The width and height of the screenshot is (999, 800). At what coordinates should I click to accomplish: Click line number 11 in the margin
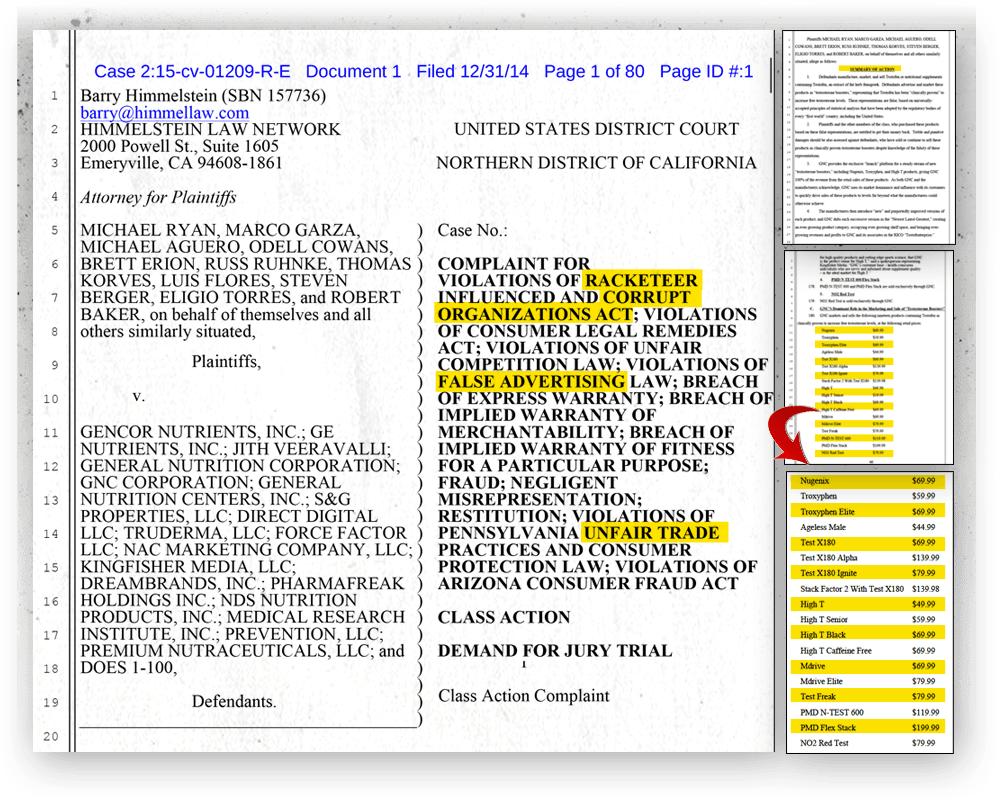[x=52, y=434]
